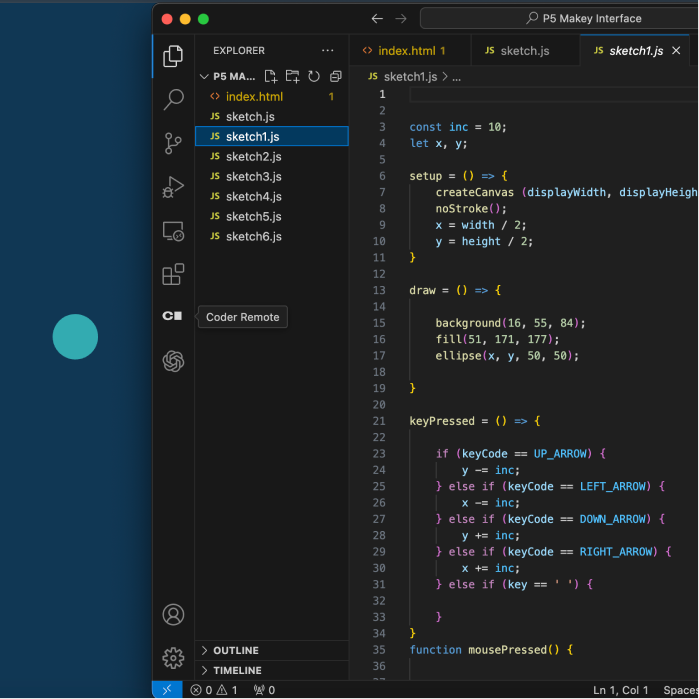Open the Explorer view in activity bar
This screenshot has height=699, width=699.
173,56
